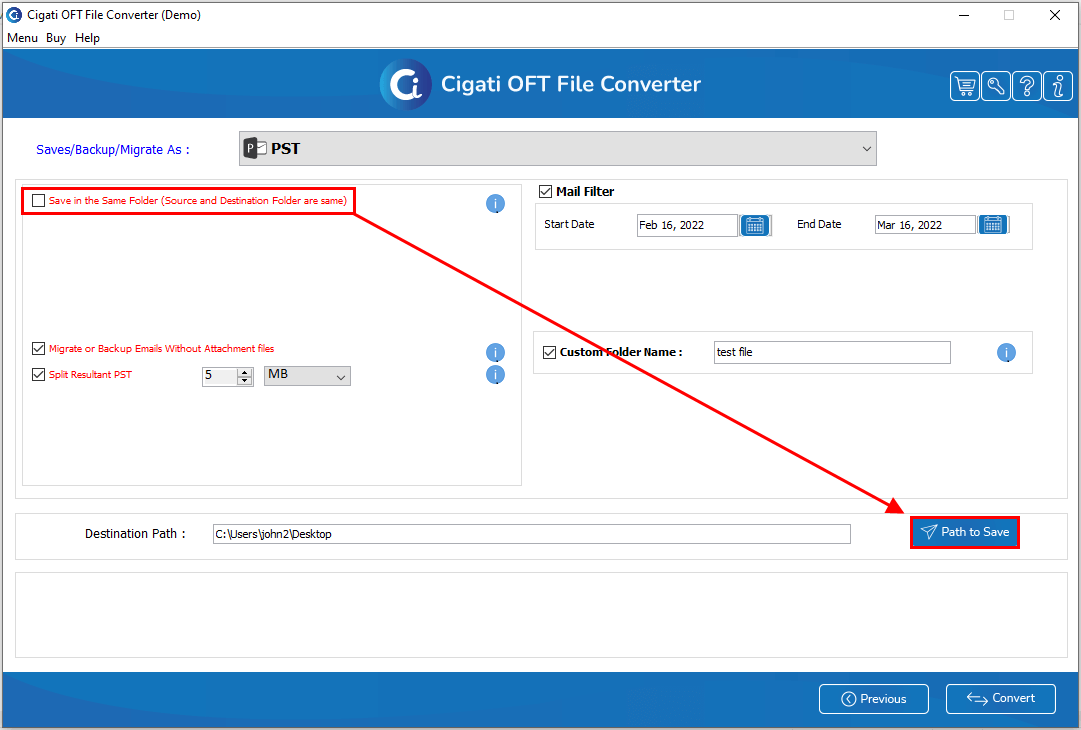This screenshot has width=1081, height=730.
Task: Open the Buy menu
Action: pyautogui.click(x=56, y=38)
